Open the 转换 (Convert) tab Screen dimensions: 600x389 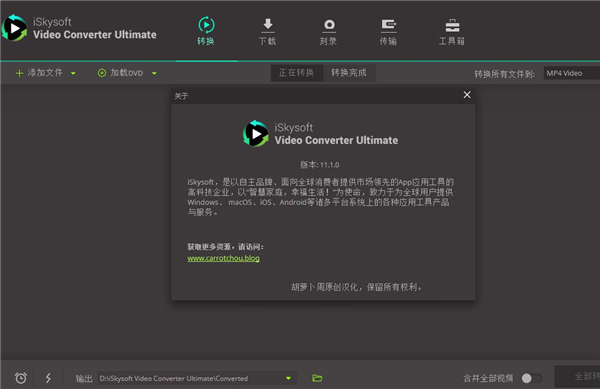pyautogui.click(x=206, y=31)
